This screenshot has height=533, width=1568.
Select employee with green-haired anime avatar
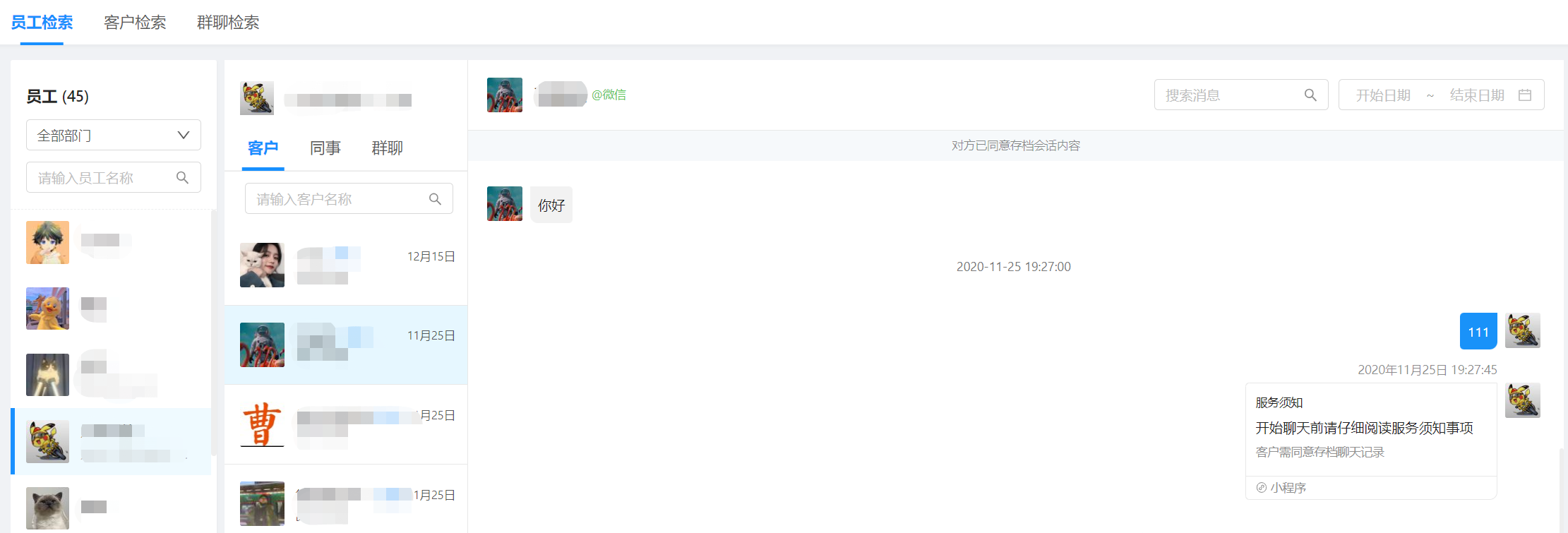click(x=113, y=242)
